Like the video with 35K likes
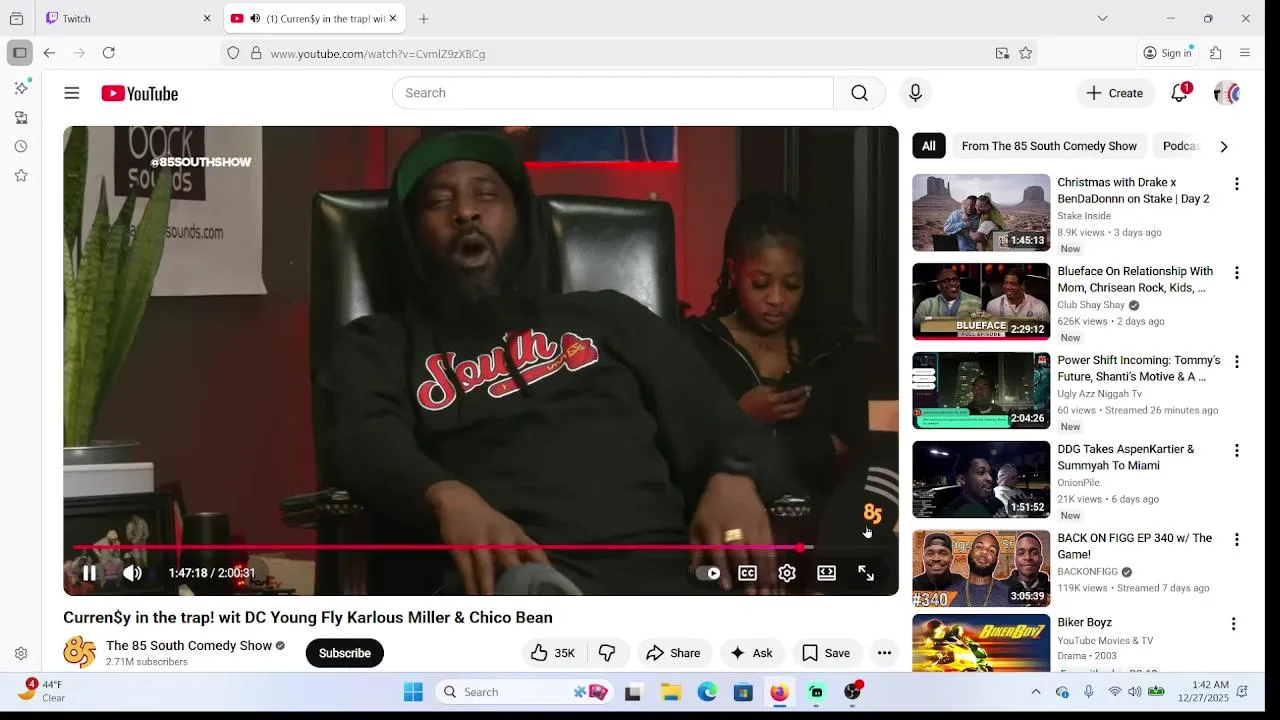 [553, 653]
